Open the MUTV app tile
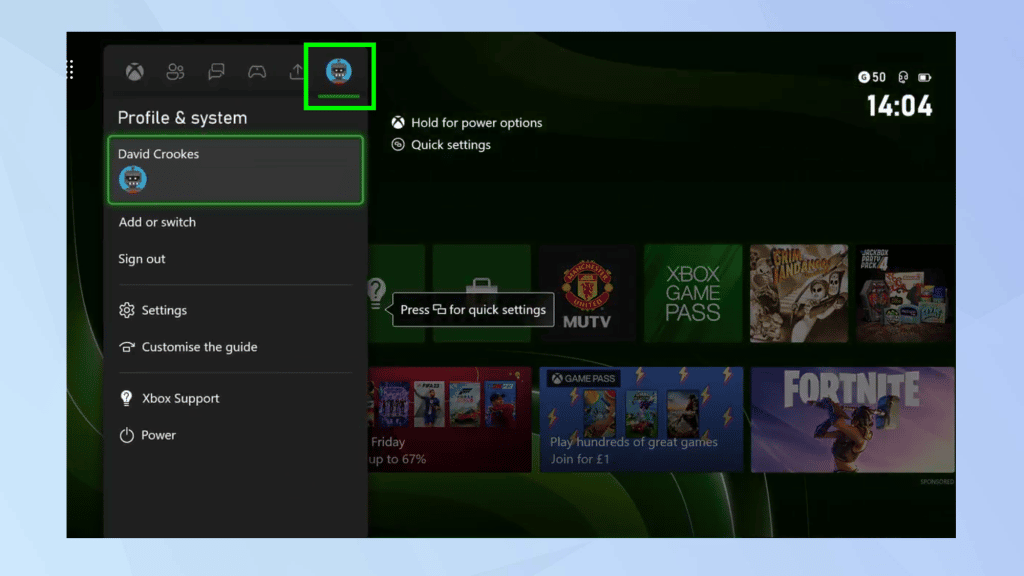 click(x=587, y=292)
